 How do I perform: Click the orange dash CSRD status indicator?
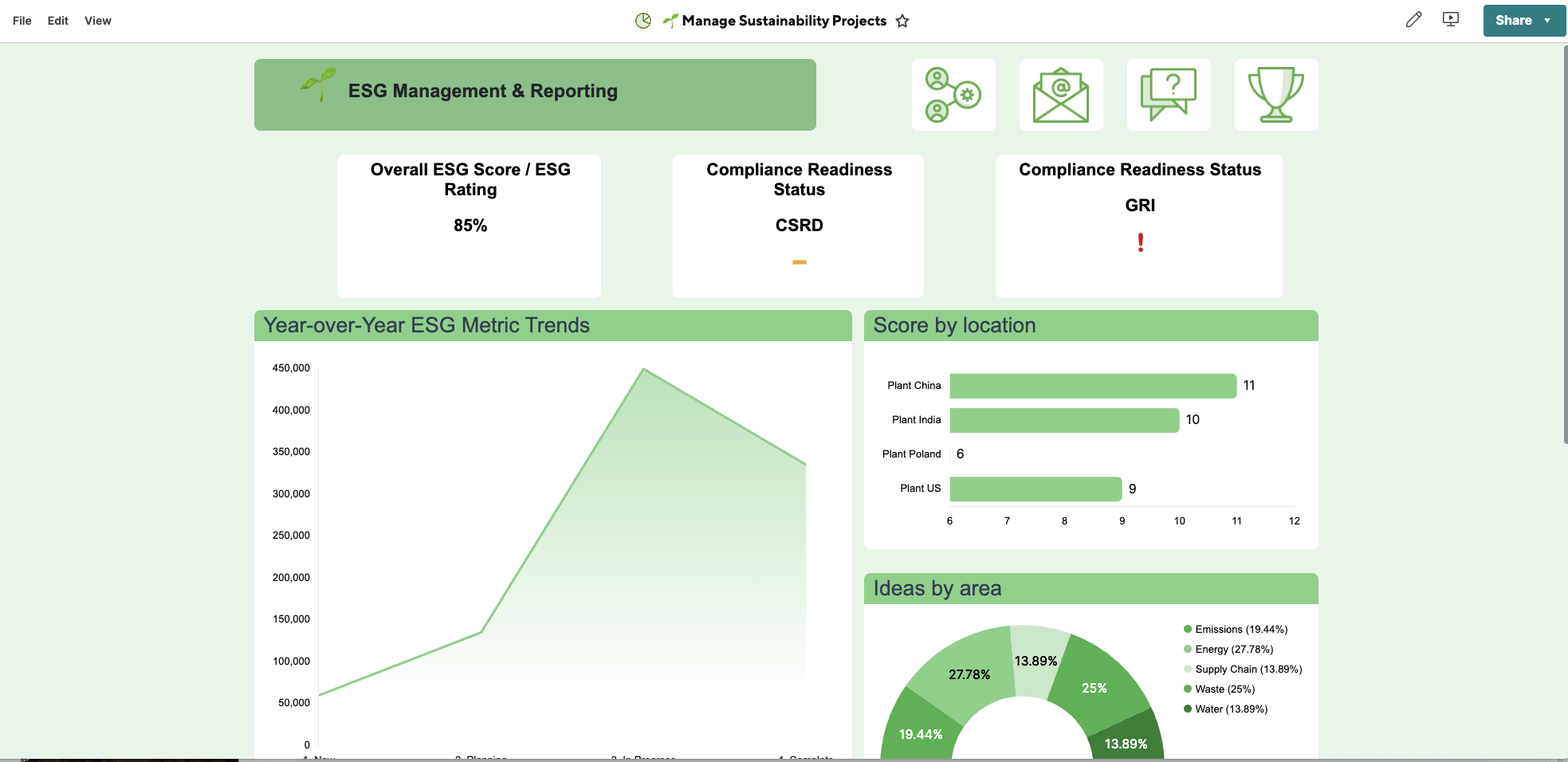799,262
